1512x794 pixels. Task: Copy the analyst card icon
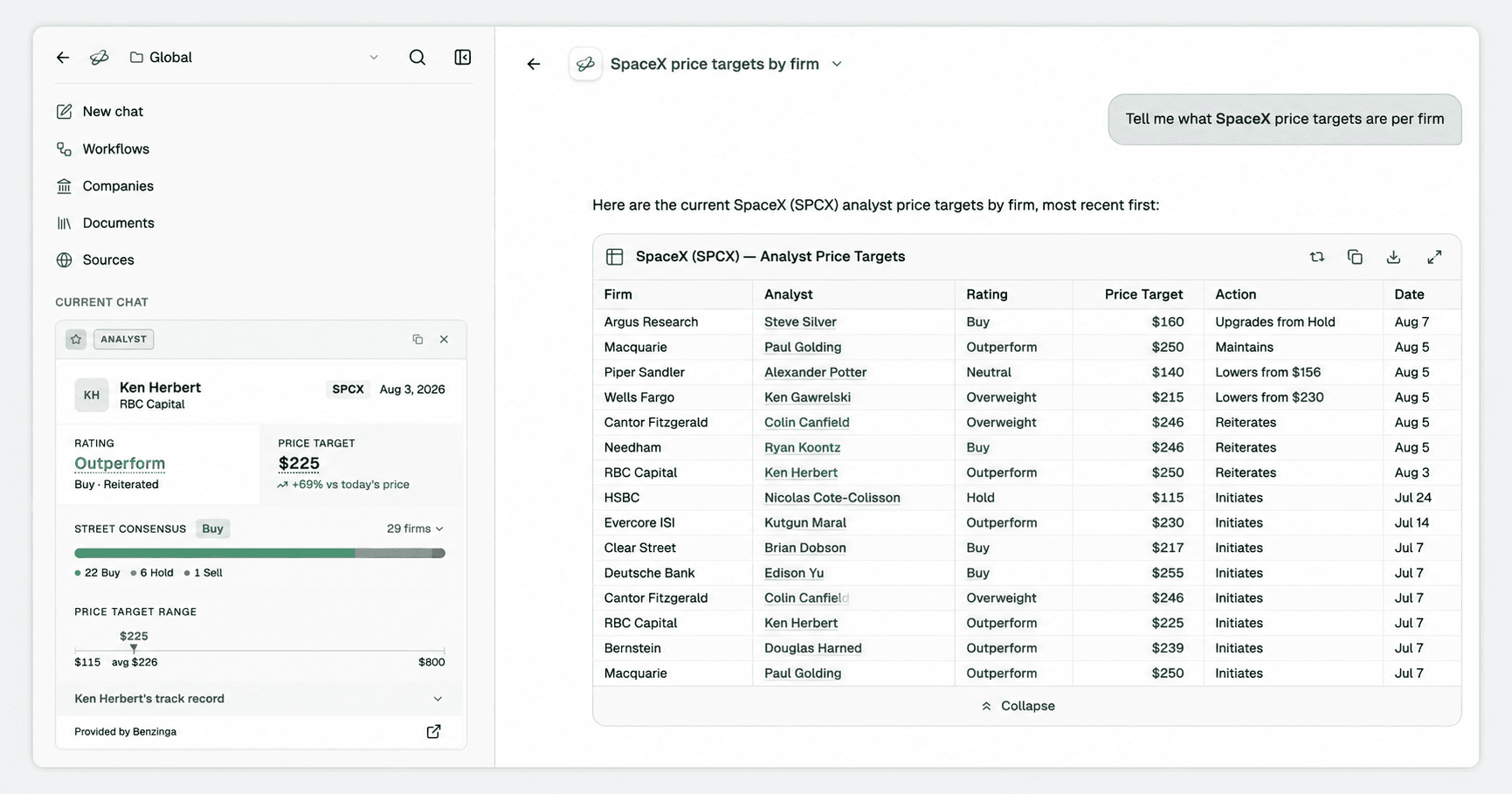point(418,339)
